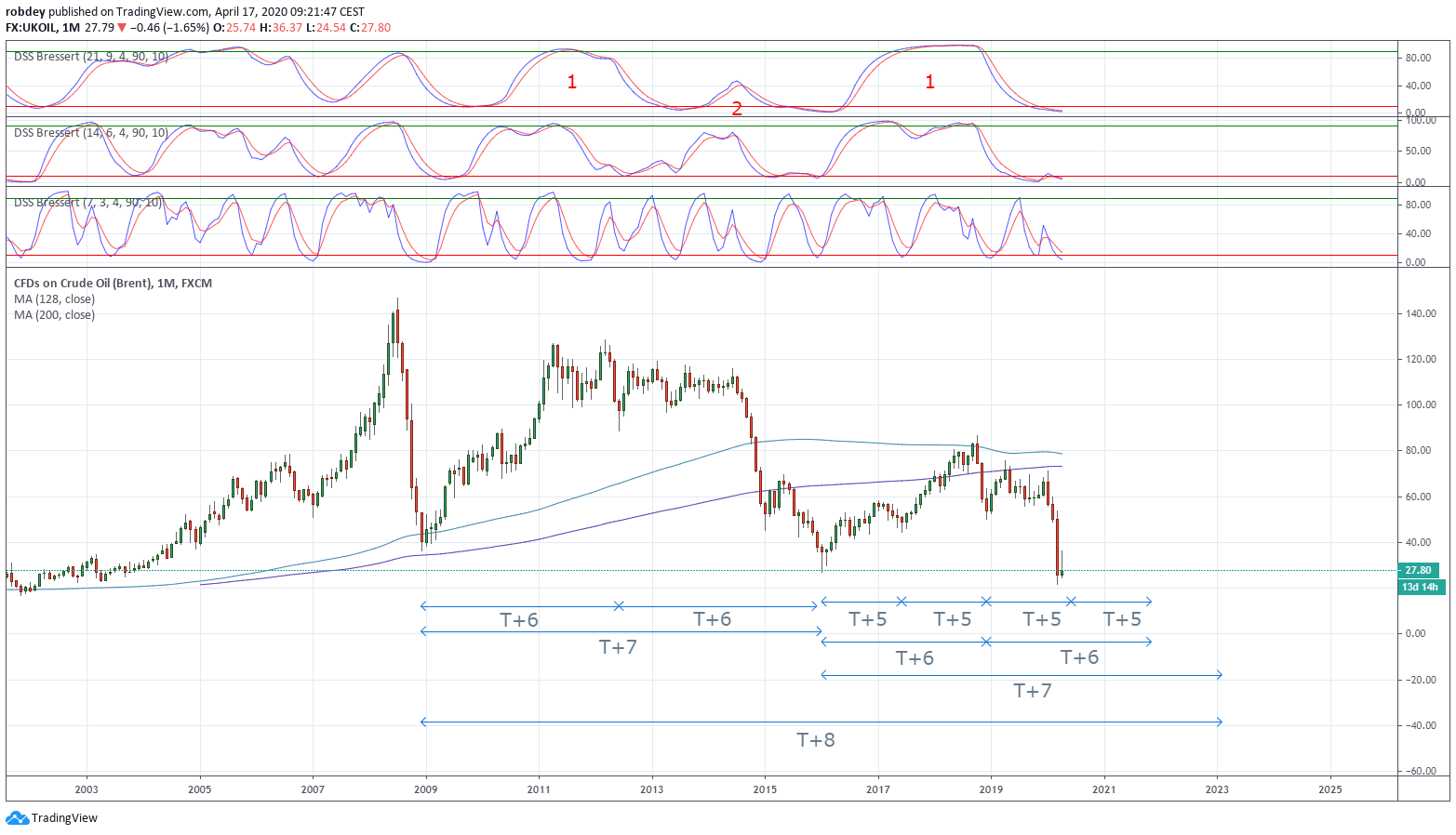The height and width of the screenshot is (835, 1456).
Task: Click the author name robdey
Action: (x=25, y=12)
